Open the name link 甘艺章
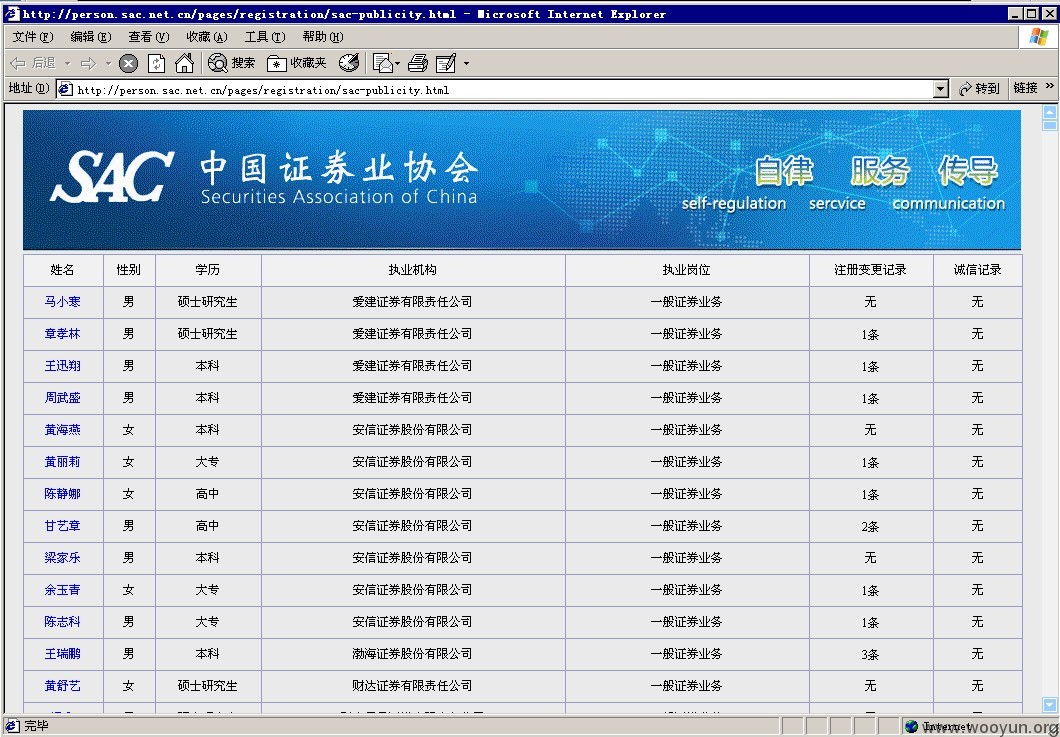Viewport: 1060px width, 737px height. pos(62,526)
